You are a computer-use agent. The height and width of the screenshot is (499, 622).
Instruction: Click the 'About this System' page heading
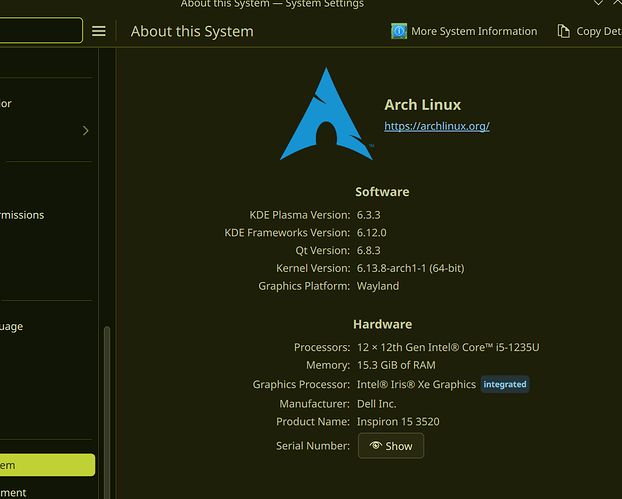click(x=192, y=31)
